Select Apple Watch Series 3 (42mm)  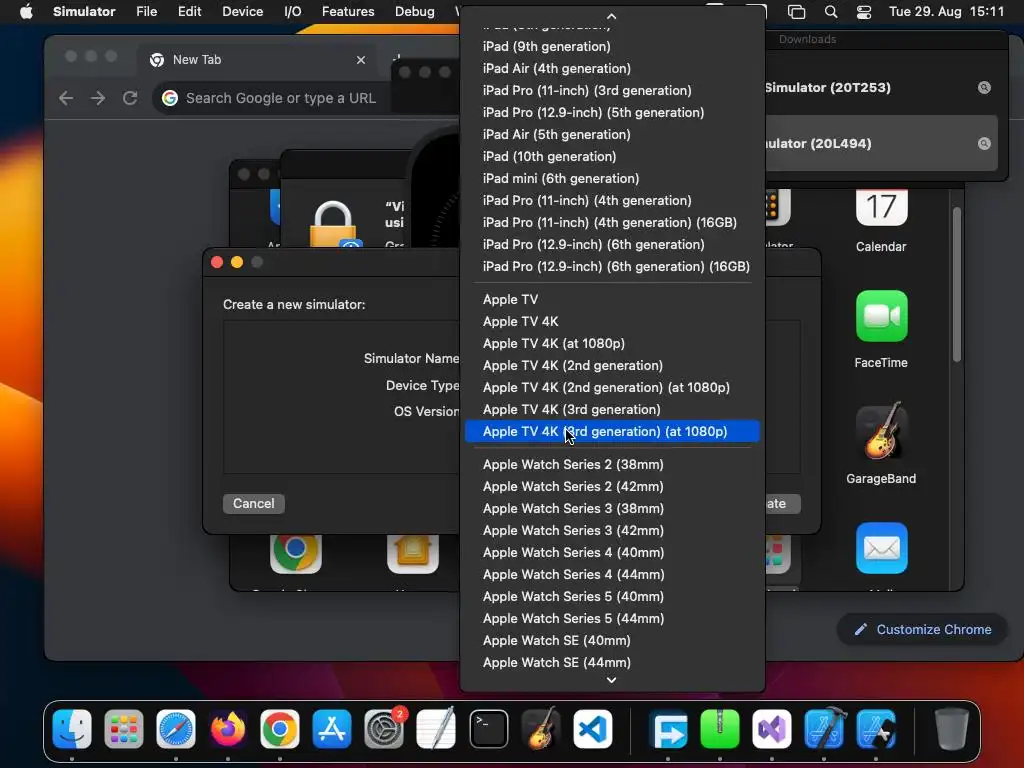pos(613,530)
